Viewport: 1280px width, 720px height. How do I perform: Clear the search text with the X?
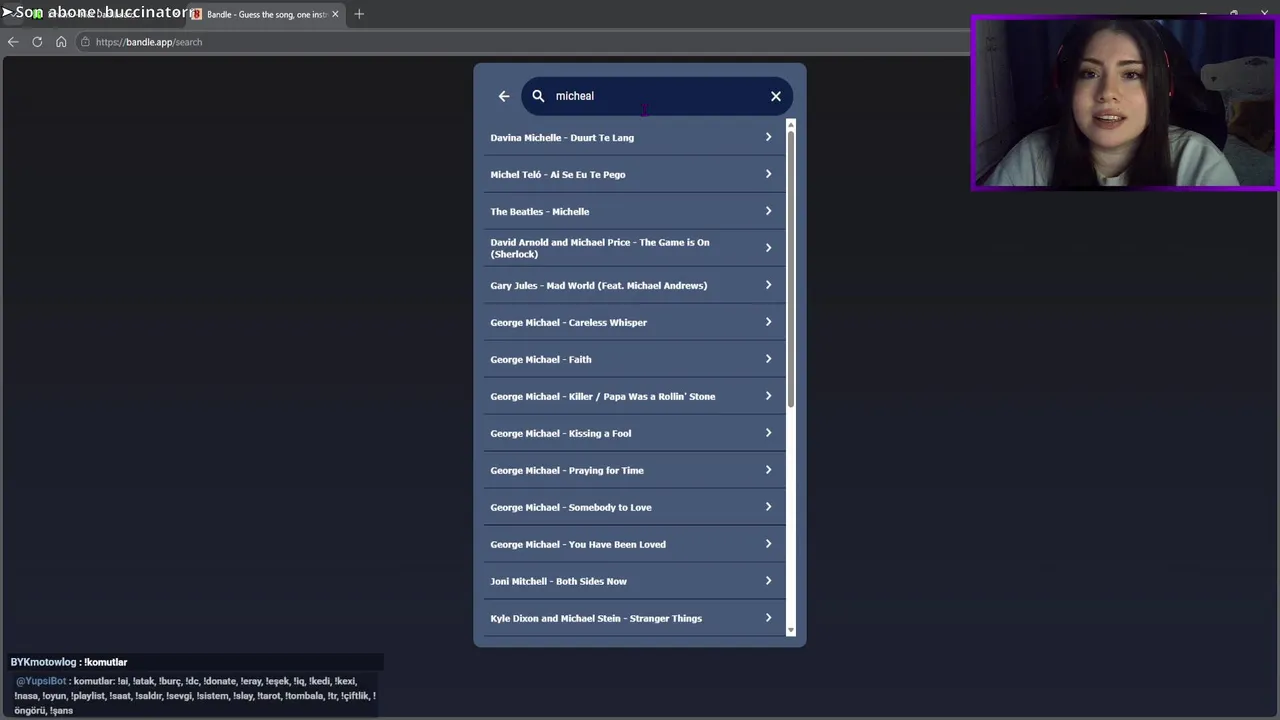click(776, 96)
